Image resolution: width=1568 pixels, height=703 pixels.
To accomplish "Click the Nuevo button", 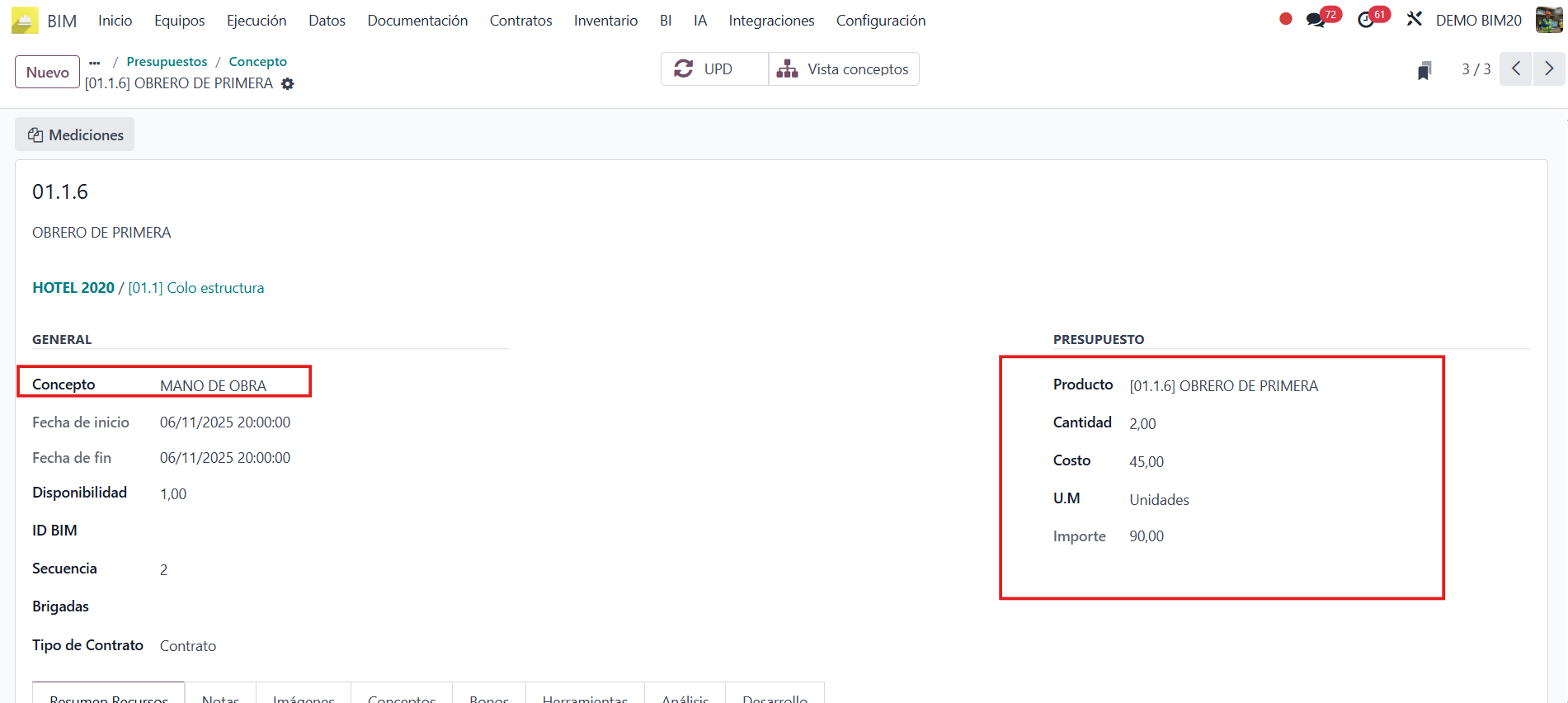I will pos(47,72).
